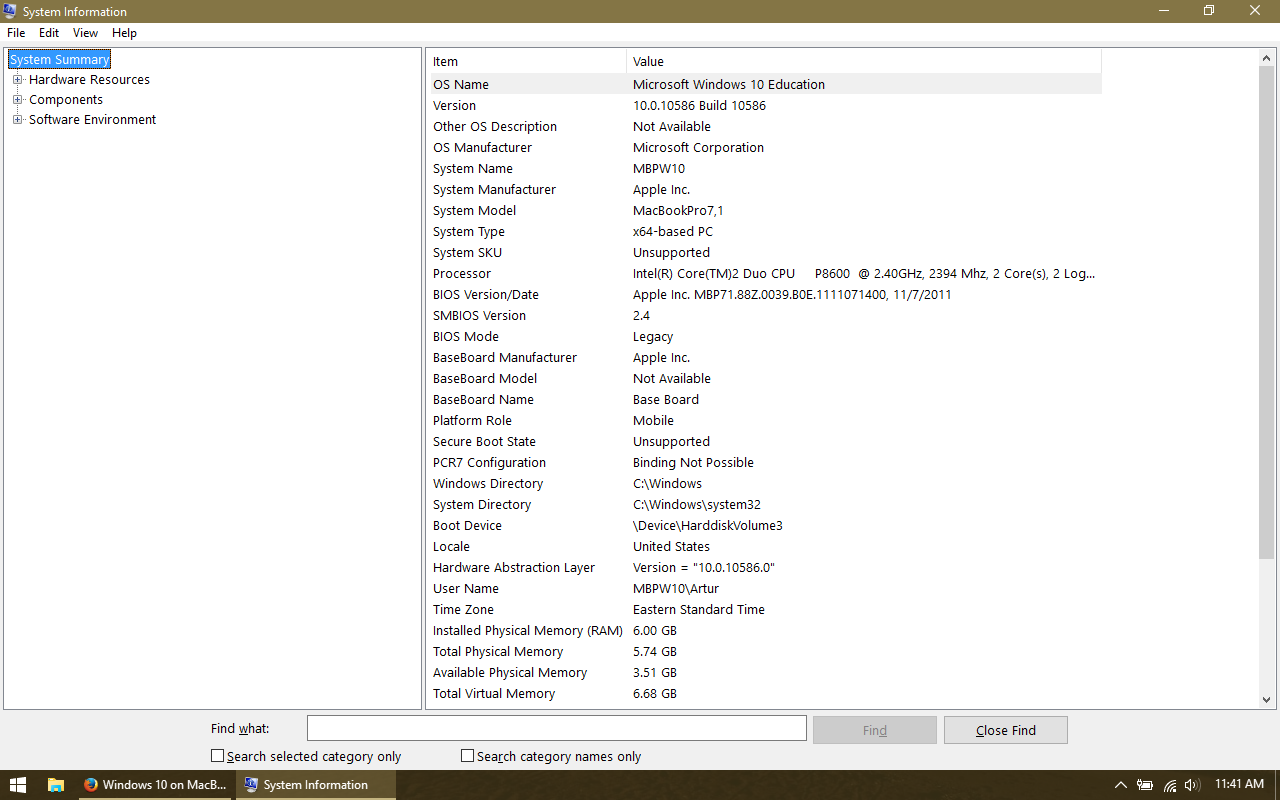Select the Total Virtual Memory row
The width and height of the screenshot is (1280, 800).
point(766,694)
